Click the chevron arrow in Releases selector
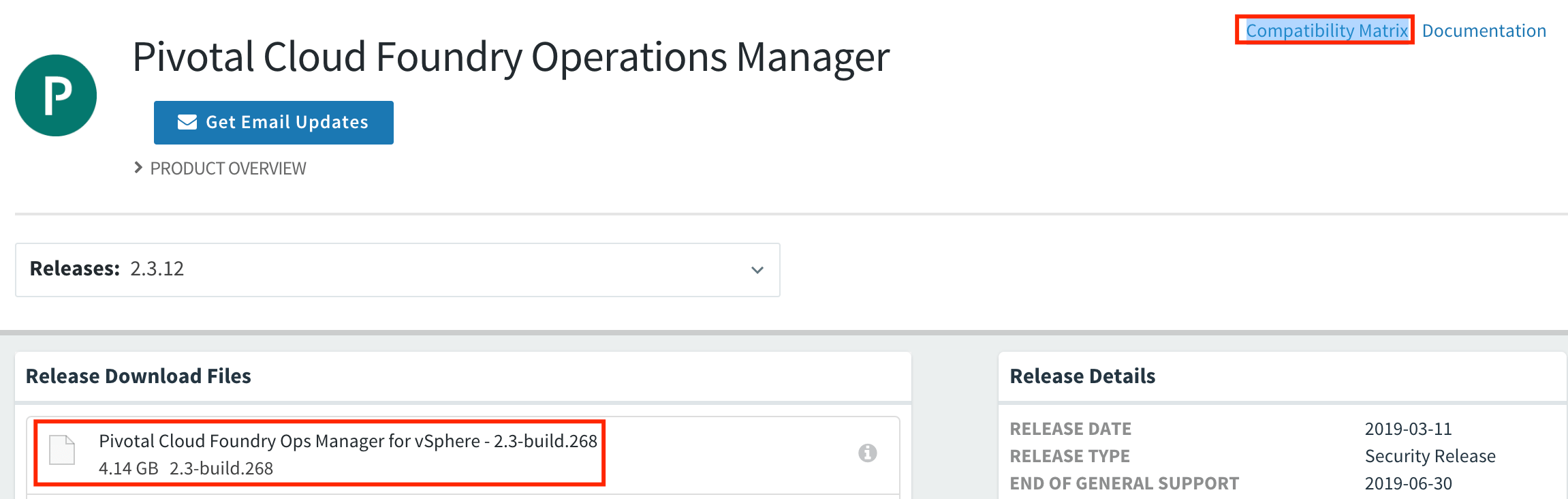Viewport: 1568px width, 499px height. [x=757, y=270]
